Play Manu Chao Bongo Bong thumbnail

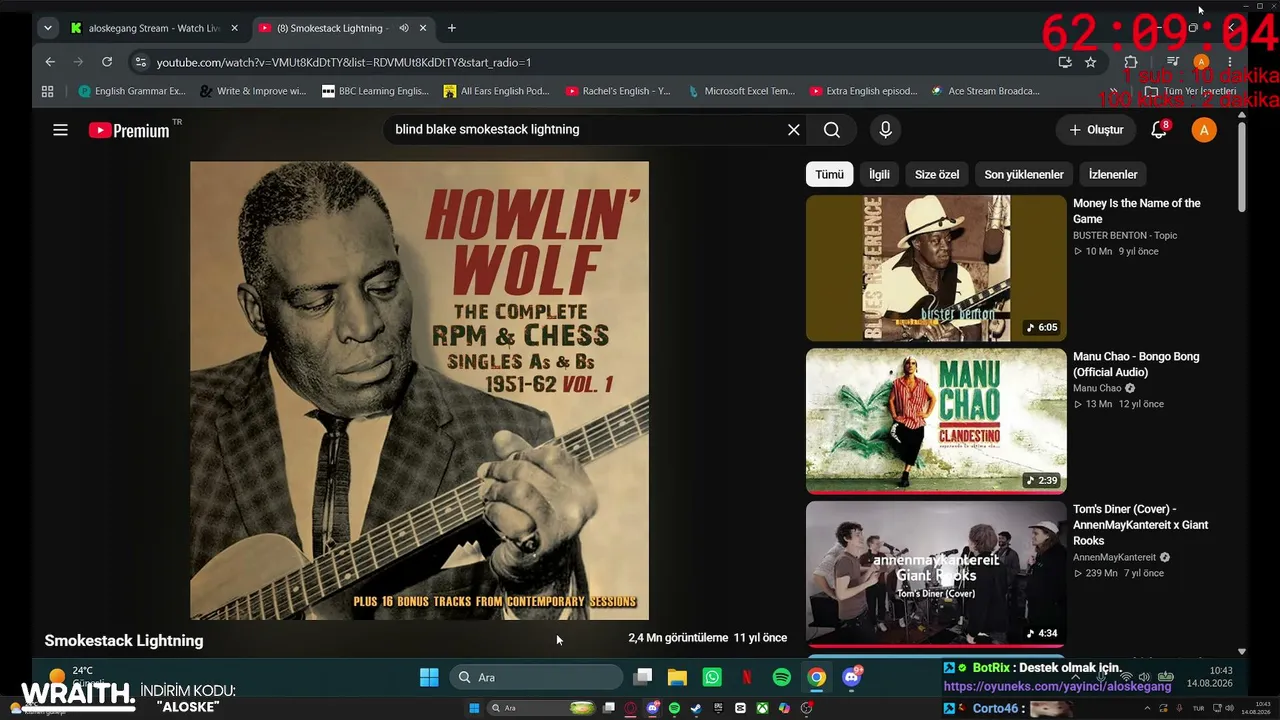[936, 421]
